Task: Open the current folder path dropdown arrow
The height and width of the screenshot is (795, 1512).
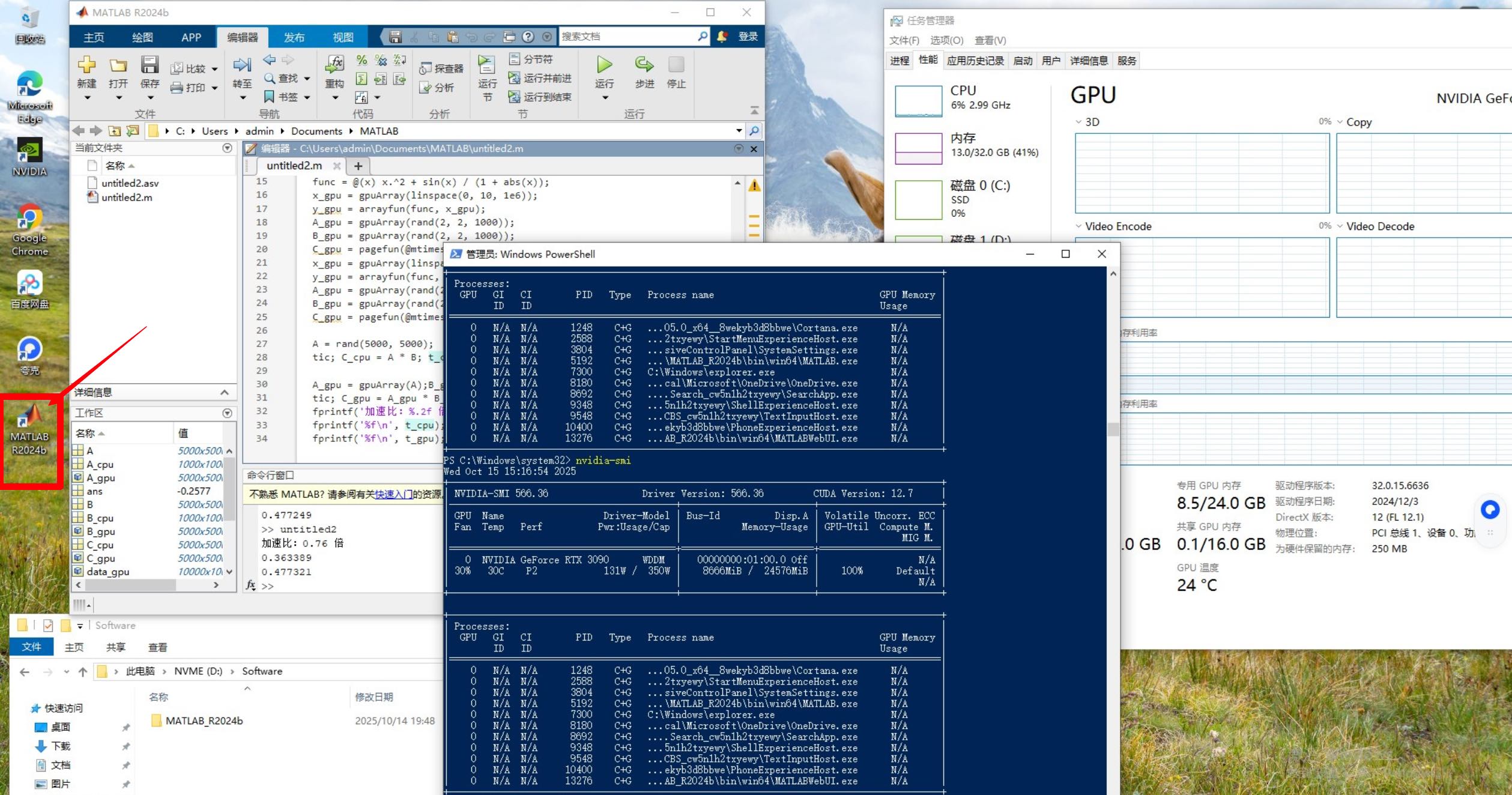Action: [x=739, y=130]
